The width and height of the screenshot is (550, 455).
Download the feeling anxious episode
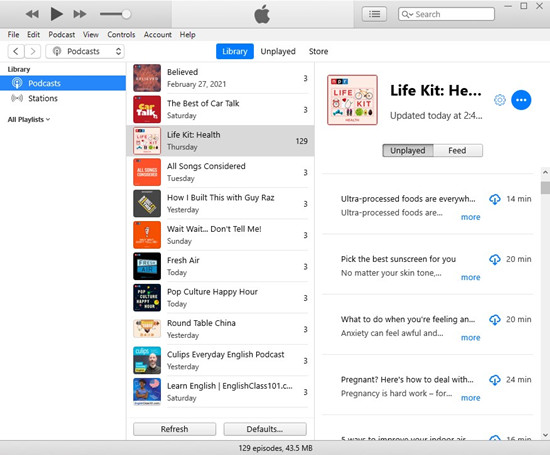click(495, 320)
